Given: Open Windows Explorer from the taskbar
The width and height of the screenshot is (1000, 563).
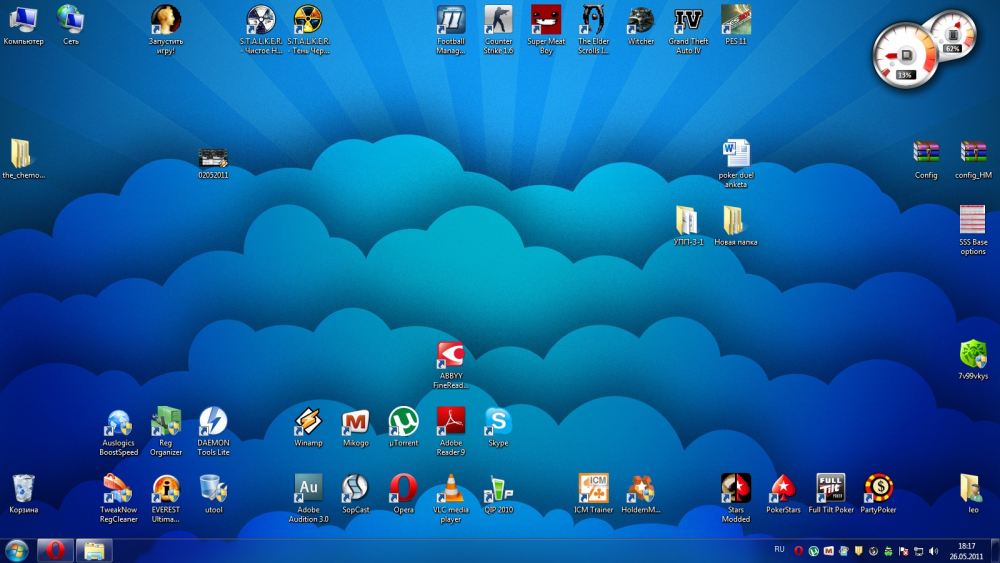Looking at the screenshot, I should (94, 550).
